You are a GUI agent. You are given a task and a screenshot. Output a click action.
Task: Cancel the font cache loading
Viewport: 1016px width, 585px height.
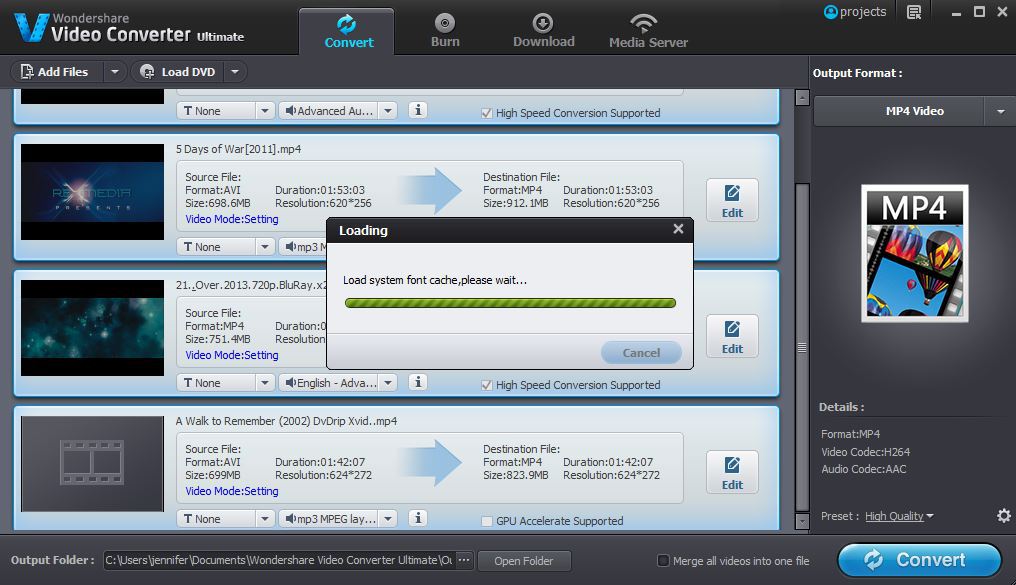coord(641,352)
